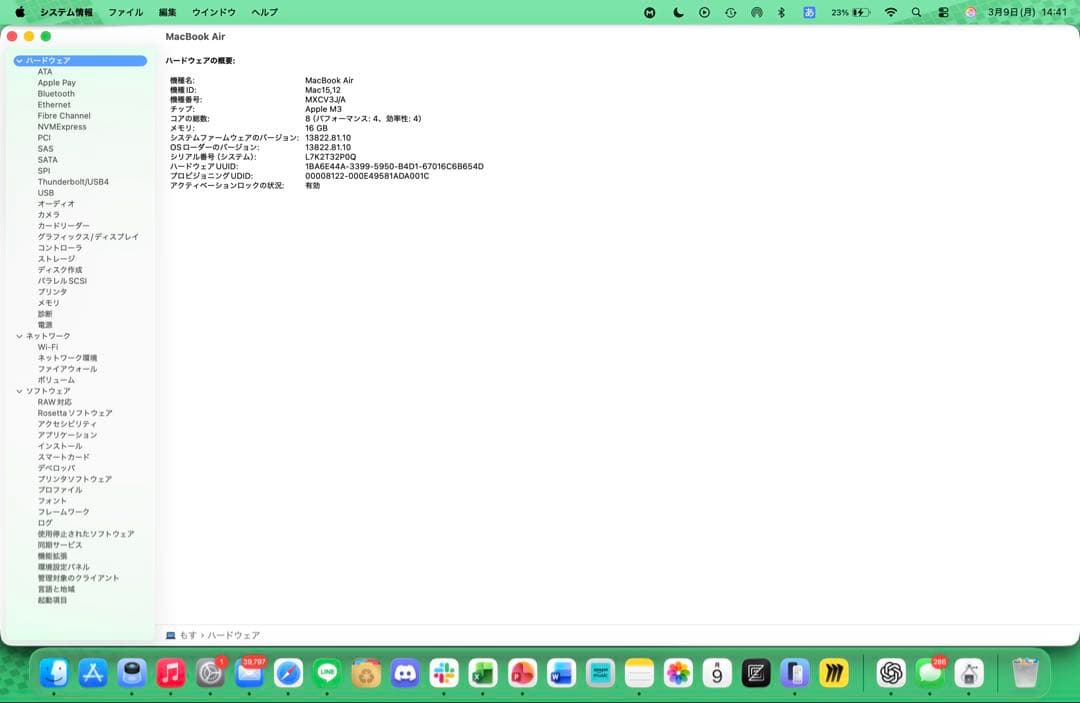1080x703 pixels.
Task: Select フォント in the sidebar
Action: tap(52, 501)
